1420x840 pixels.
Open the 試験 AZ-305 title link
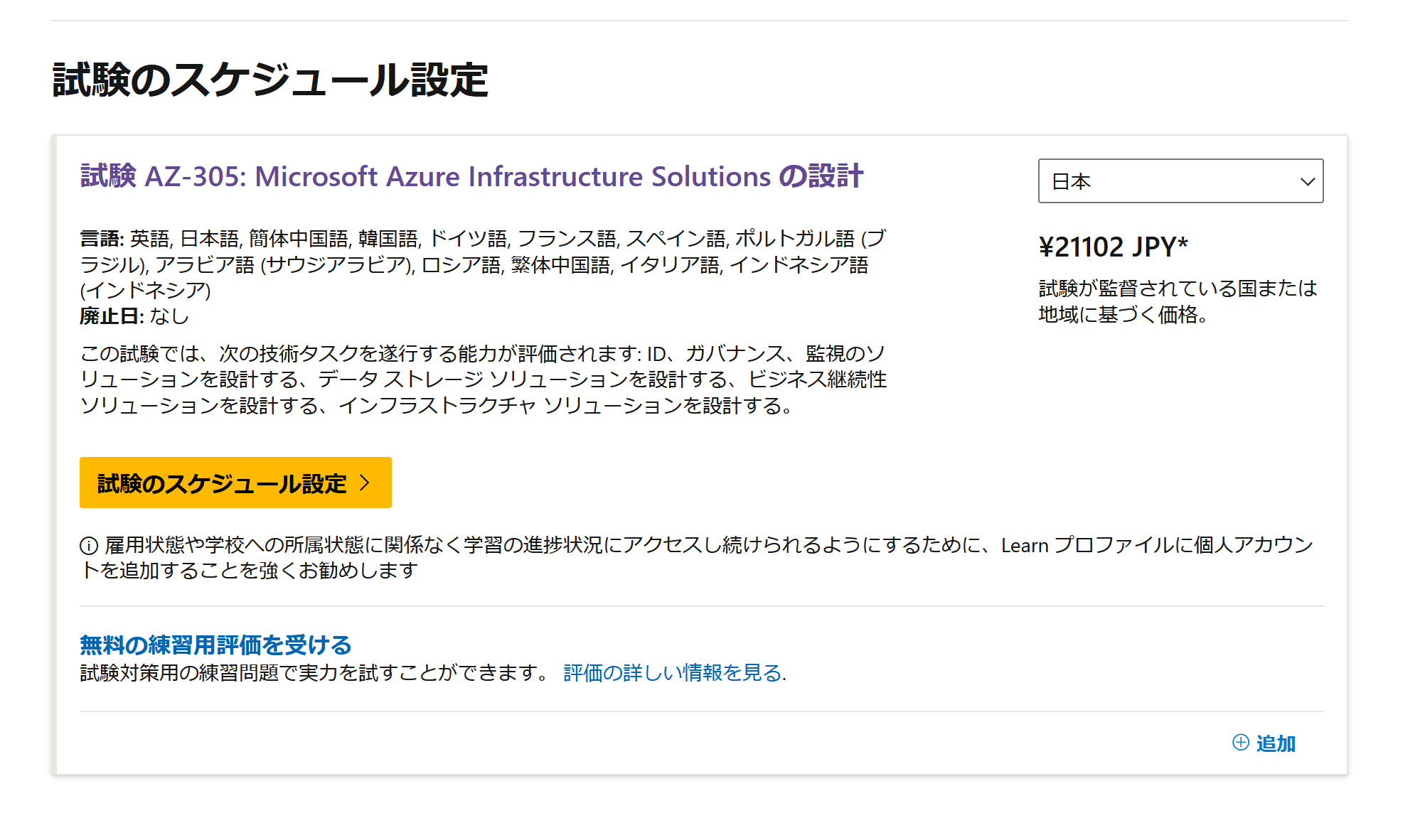point(471,176)
